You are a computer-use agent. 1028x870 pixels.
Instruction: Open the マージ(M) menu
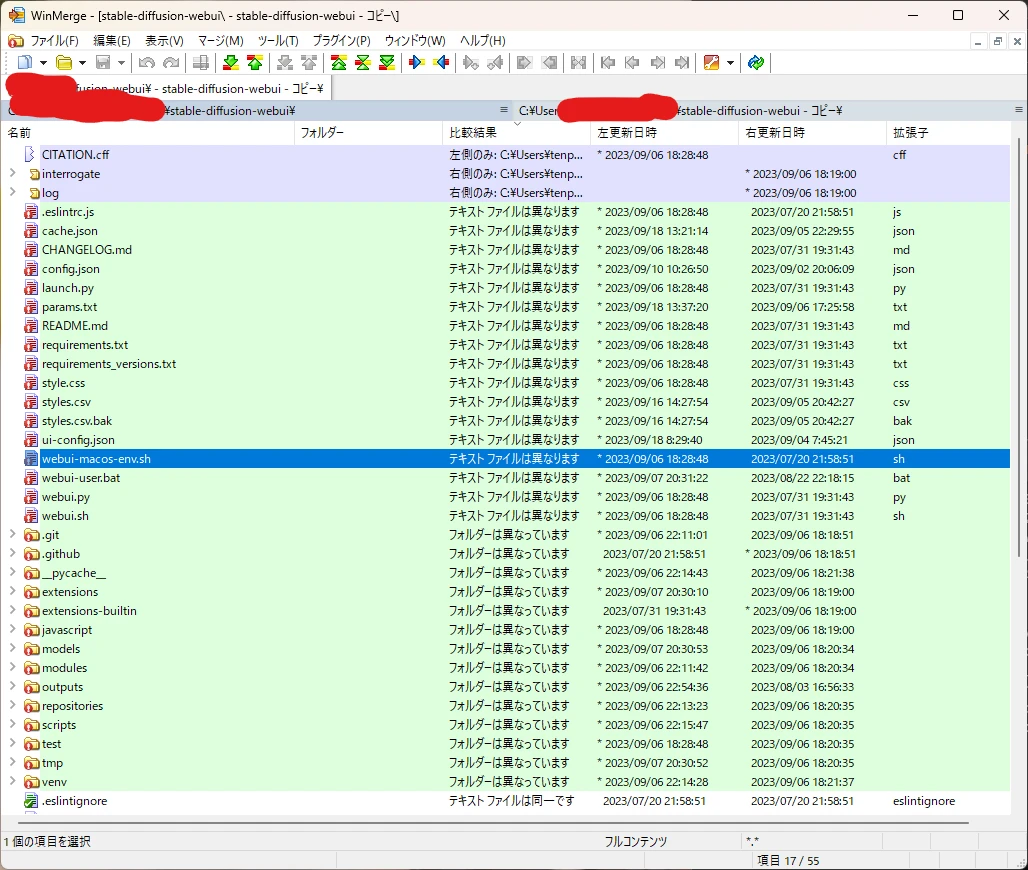pyautogui.click(x=221, y=41)
